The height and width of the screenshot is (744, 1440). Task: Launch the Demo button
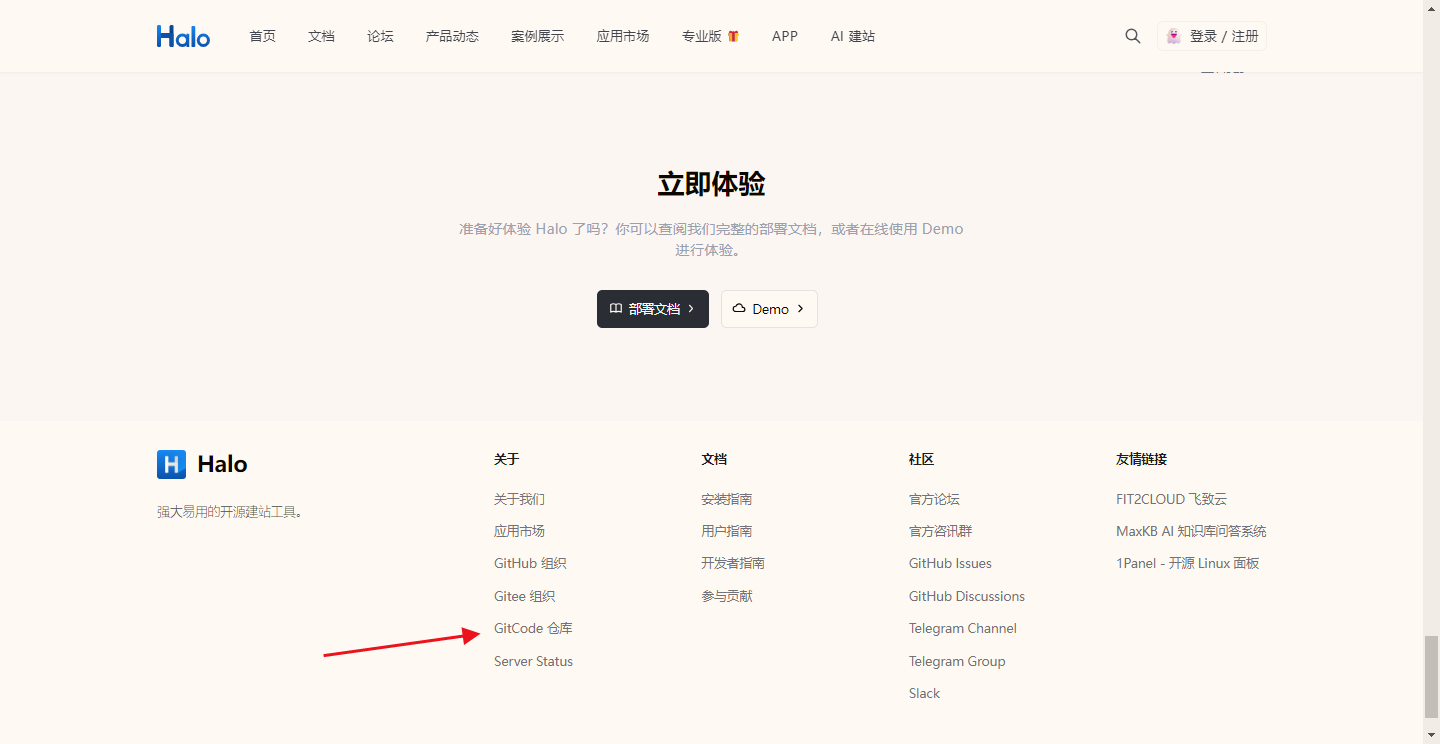pyautogui.click(x=769, y=309)
